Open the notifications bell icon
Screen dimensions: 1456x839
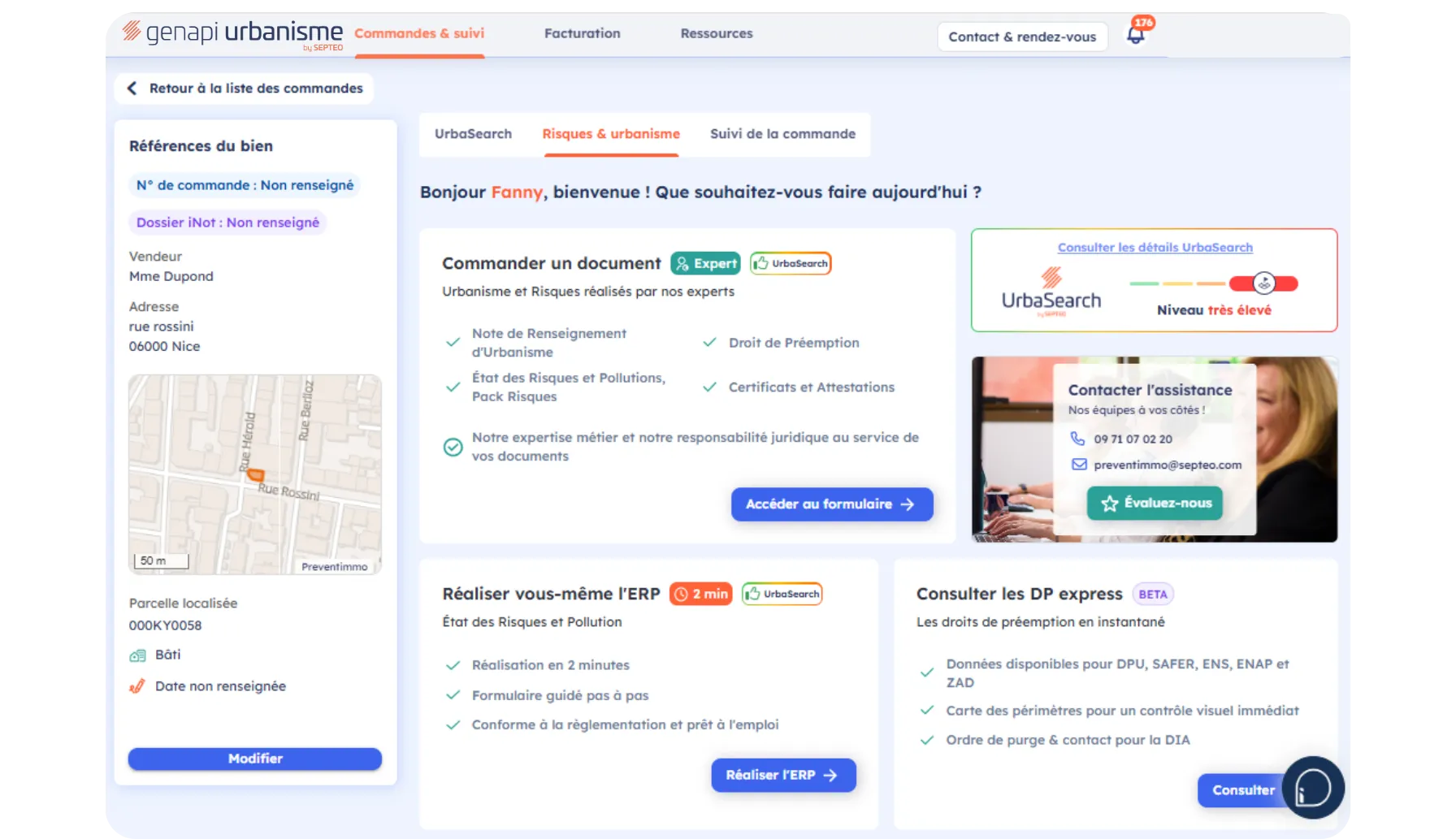point(1135,35)
